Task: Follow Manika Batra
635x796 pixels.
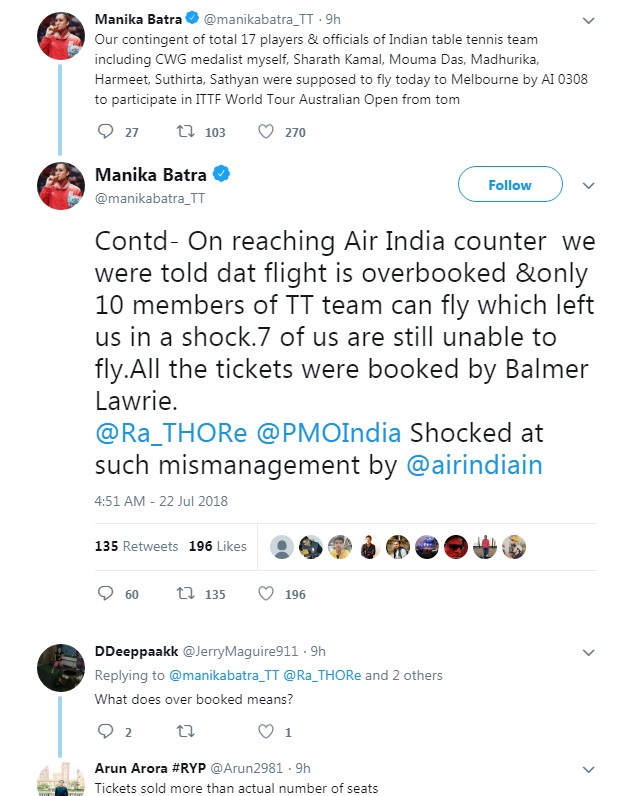Action: (509, 185)
